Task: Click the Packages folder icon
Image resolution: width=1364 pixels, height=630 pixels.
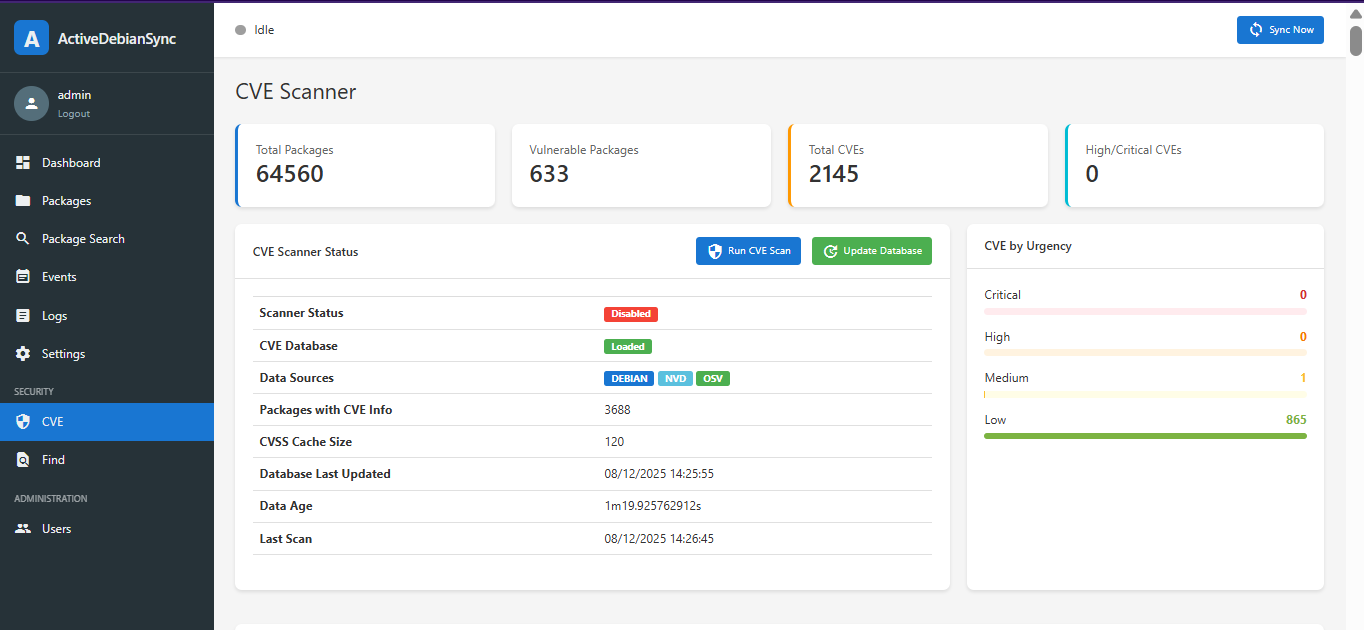Action: [x=23, y=201]
